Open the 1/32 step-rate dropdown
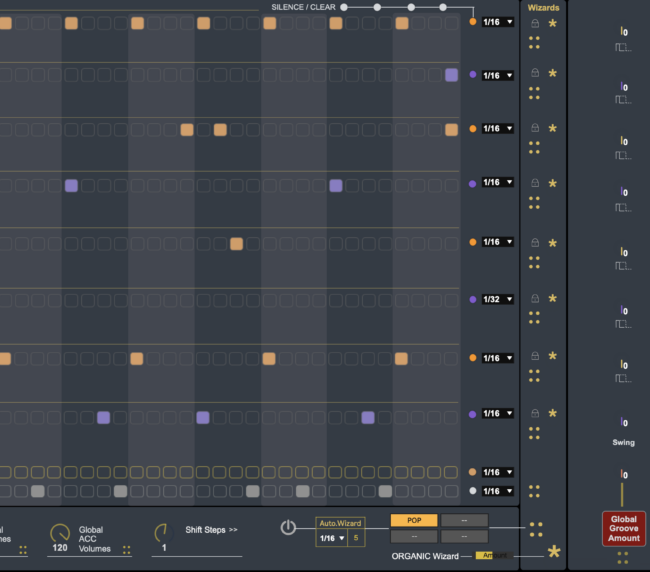Image resolution: width=650 pixels, height=572 pixels. click(x=498, y=299)
